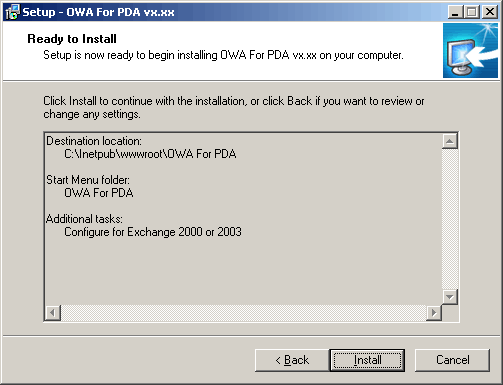Screen dimensions: 503x385
Task: Click the disabled maximize button
Action: pos(472,12)
